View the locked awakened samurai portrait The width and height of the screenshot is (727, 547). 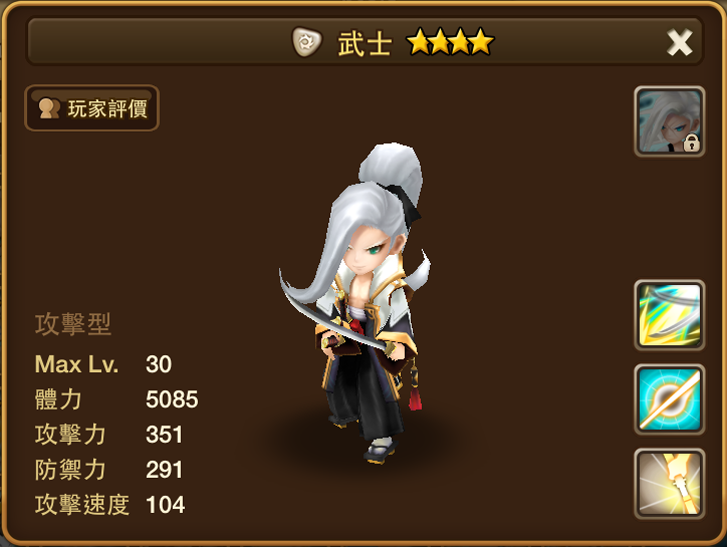[x=670, y=121]
